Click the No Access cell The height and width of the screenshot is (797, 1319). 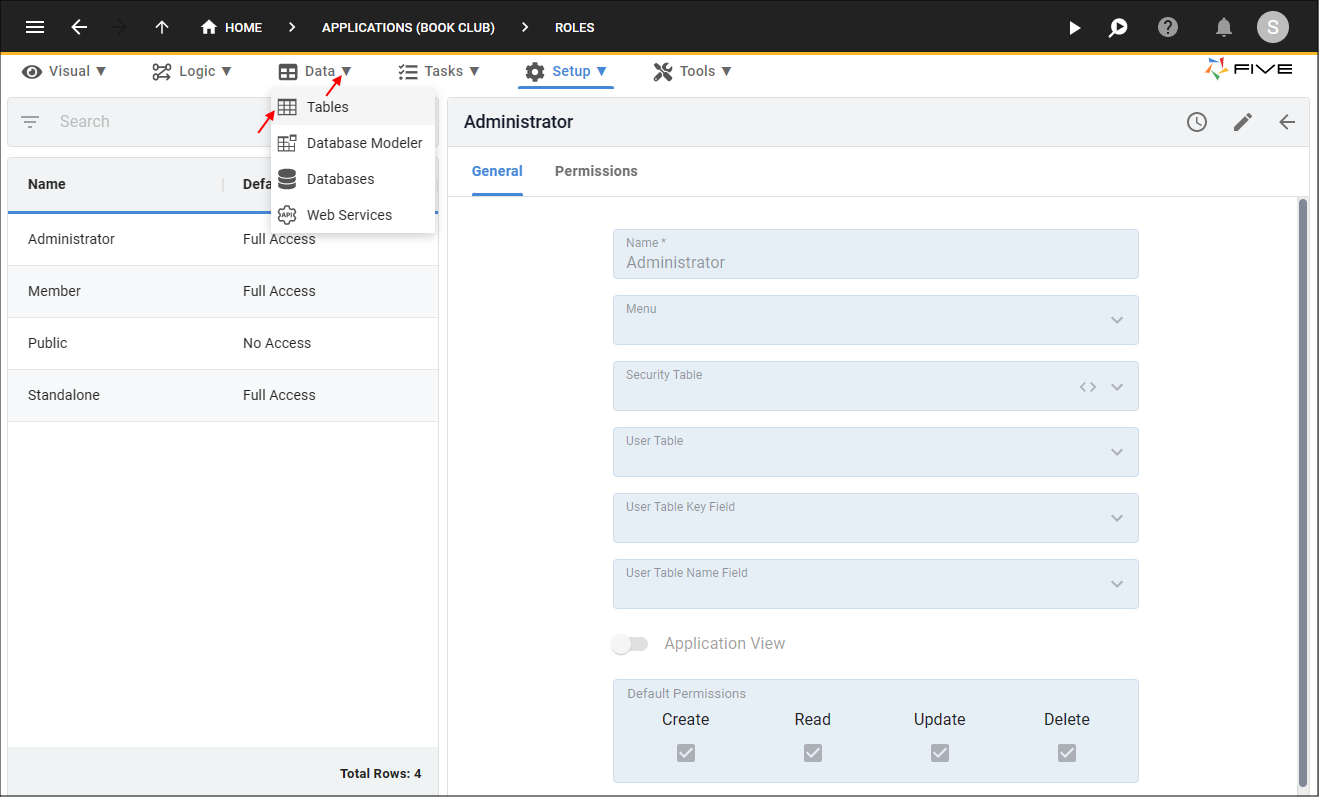[277, 343]
